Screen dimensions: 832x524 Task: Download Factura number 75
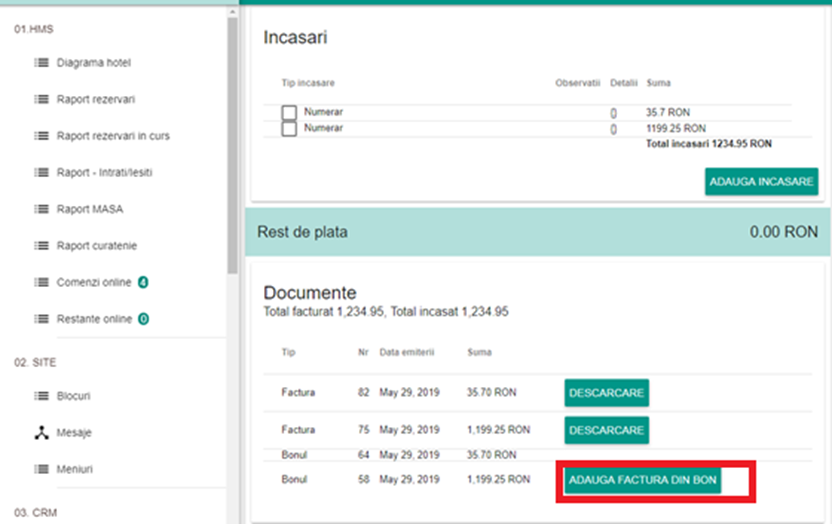[x=606, y=430]
